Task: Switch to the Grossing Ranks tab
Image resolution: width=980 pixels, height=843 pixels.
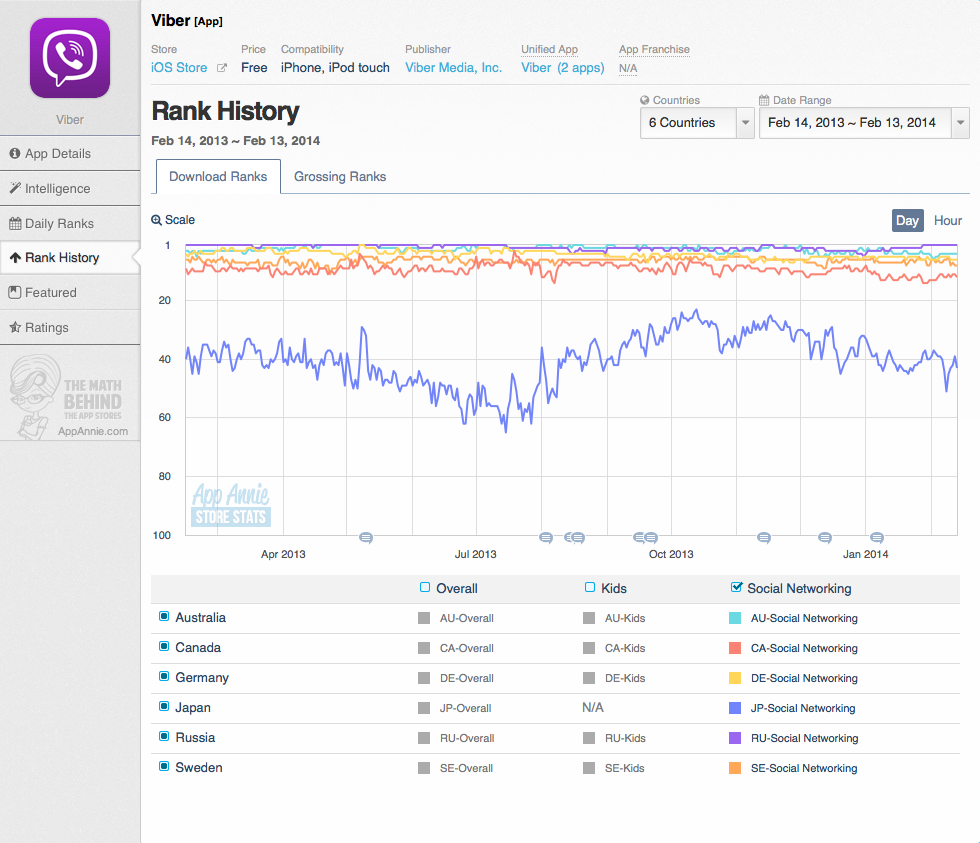Action: (340, 177)
